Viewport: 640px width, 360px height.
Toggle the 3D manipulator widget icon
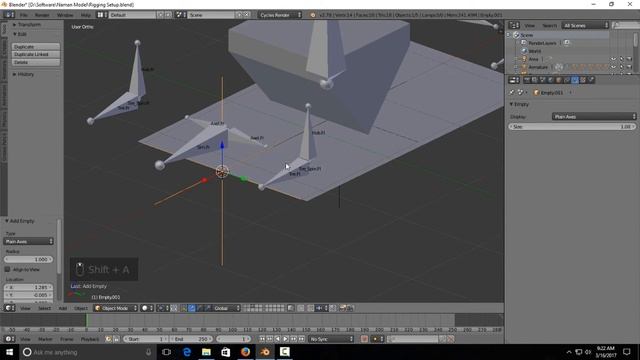point(184,308)
